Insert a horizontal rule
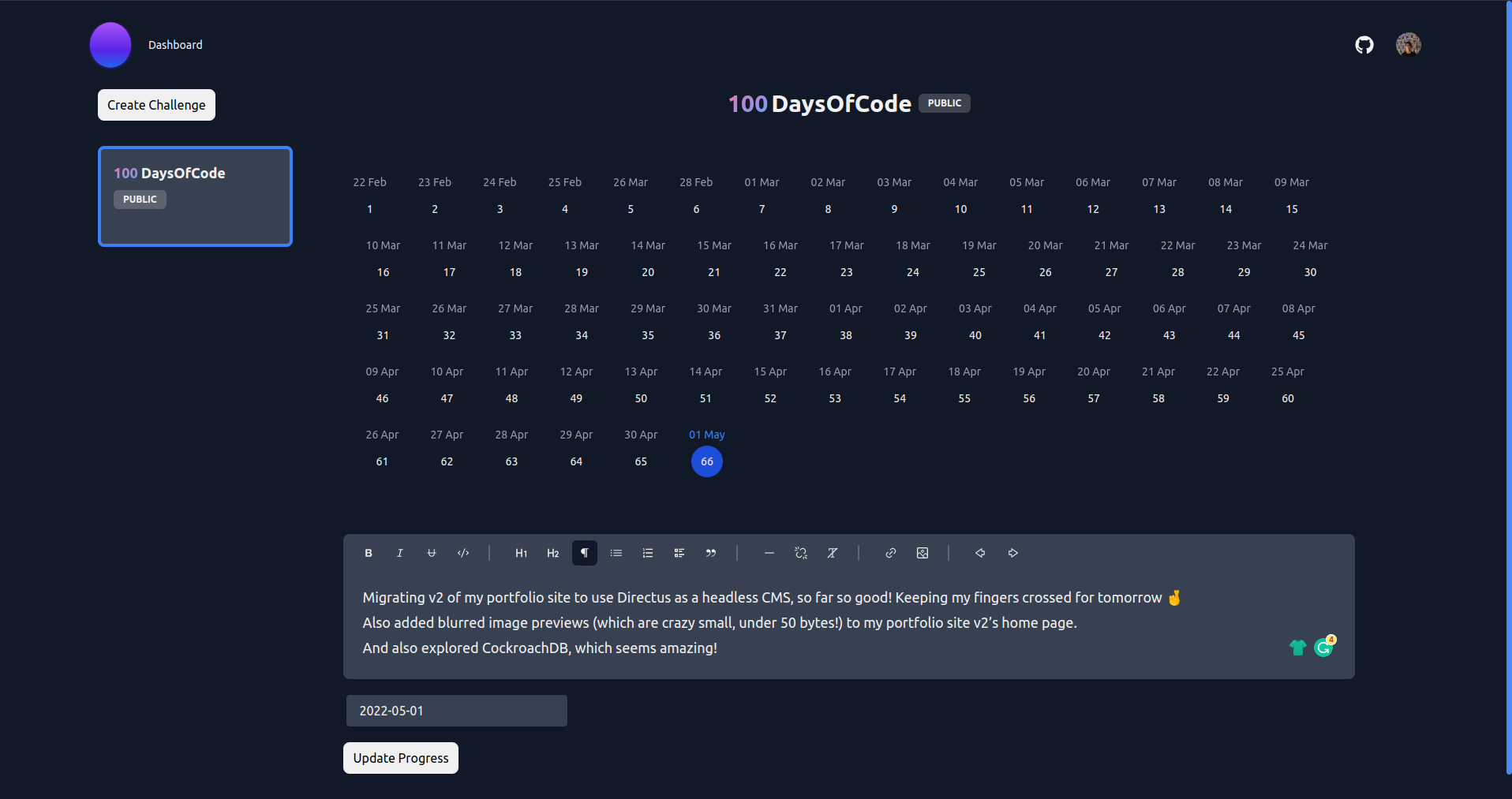This screenshot has width=1512, height=799. pos(769,553)
